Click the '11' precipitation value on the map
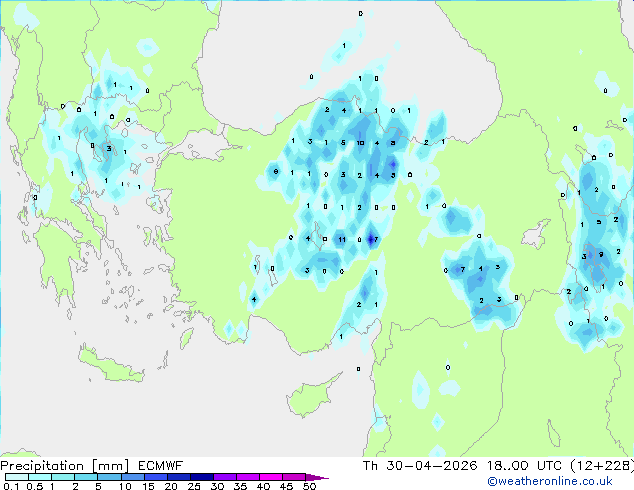 pos(342,239)
